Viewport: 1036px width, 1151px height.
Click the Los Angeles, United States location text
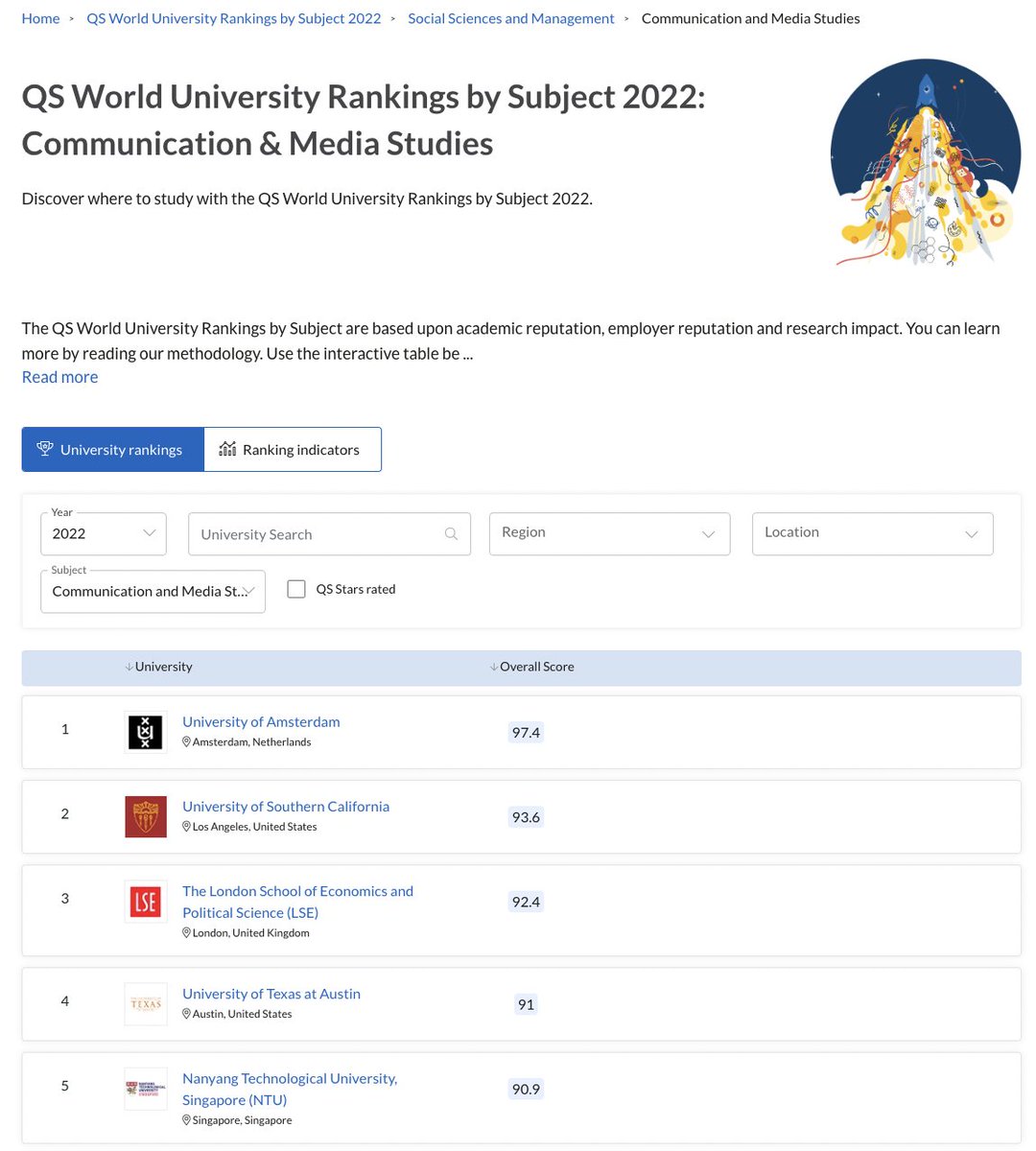[254, 826]
